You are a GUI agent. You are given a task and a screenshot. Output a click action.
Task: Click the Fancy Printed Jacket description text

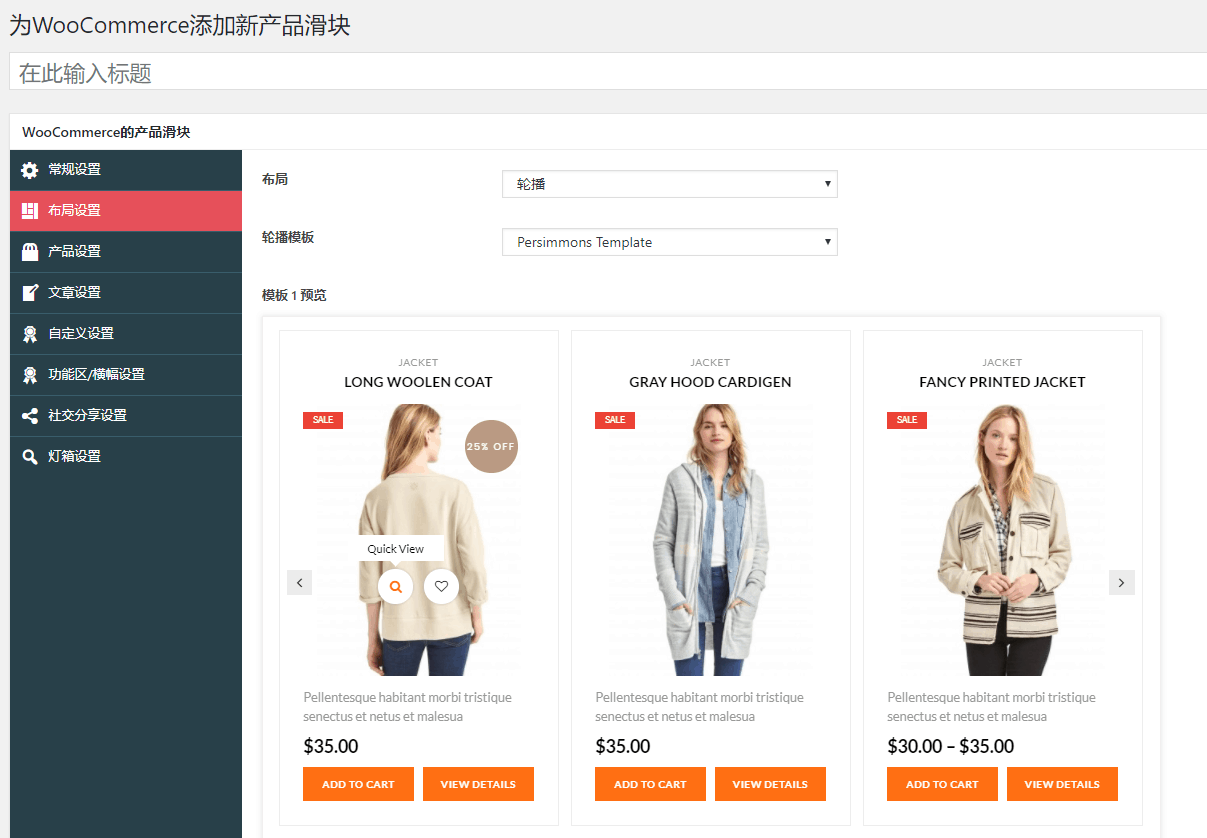pos(991,707)
